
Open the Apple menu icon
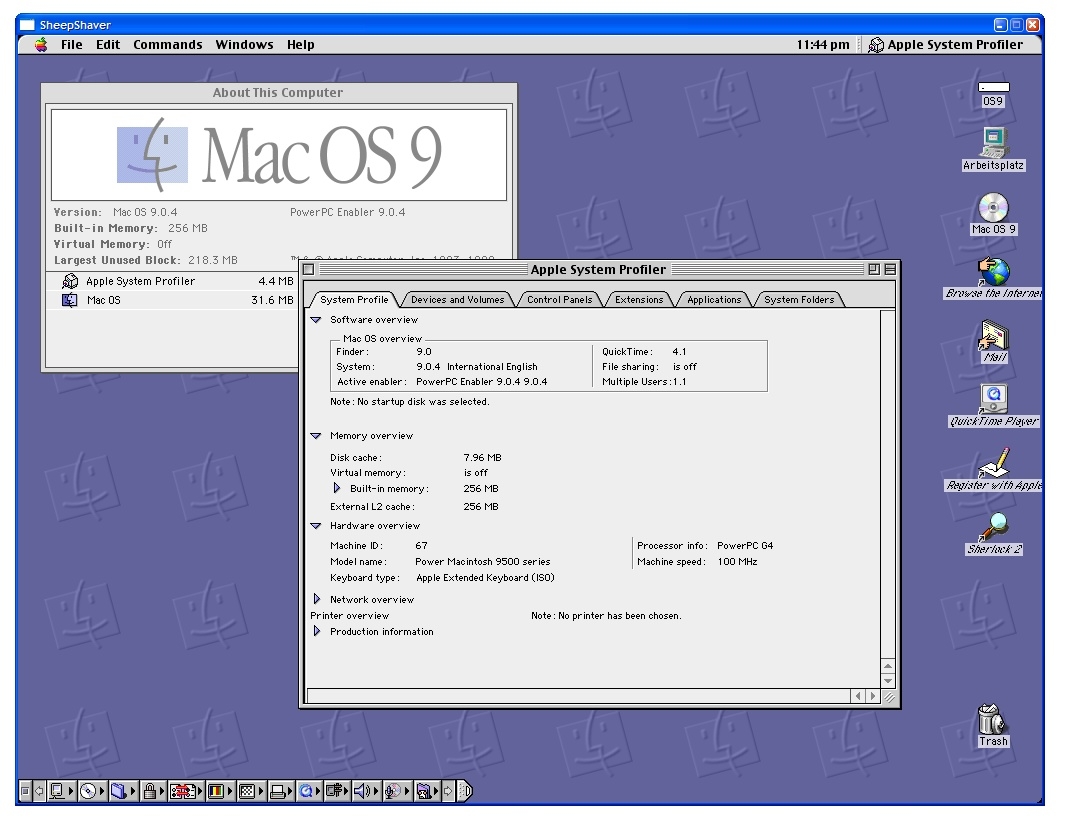pos(41,44)
